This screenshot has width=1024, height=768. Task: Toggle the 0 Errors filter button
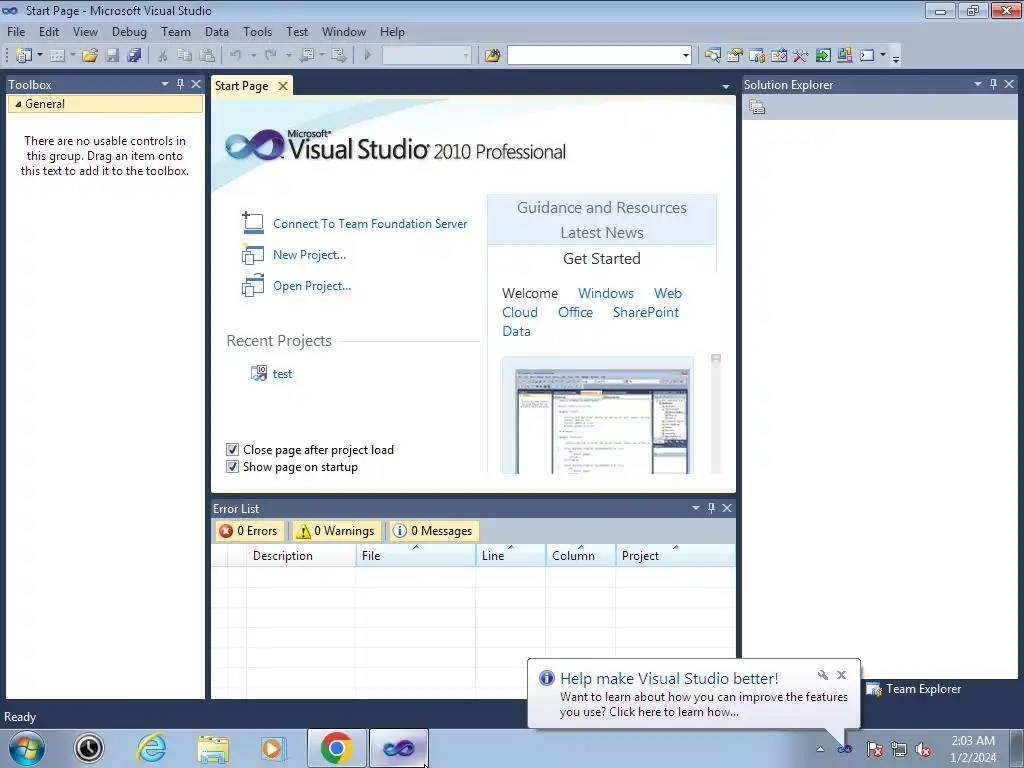click(248, 531)
